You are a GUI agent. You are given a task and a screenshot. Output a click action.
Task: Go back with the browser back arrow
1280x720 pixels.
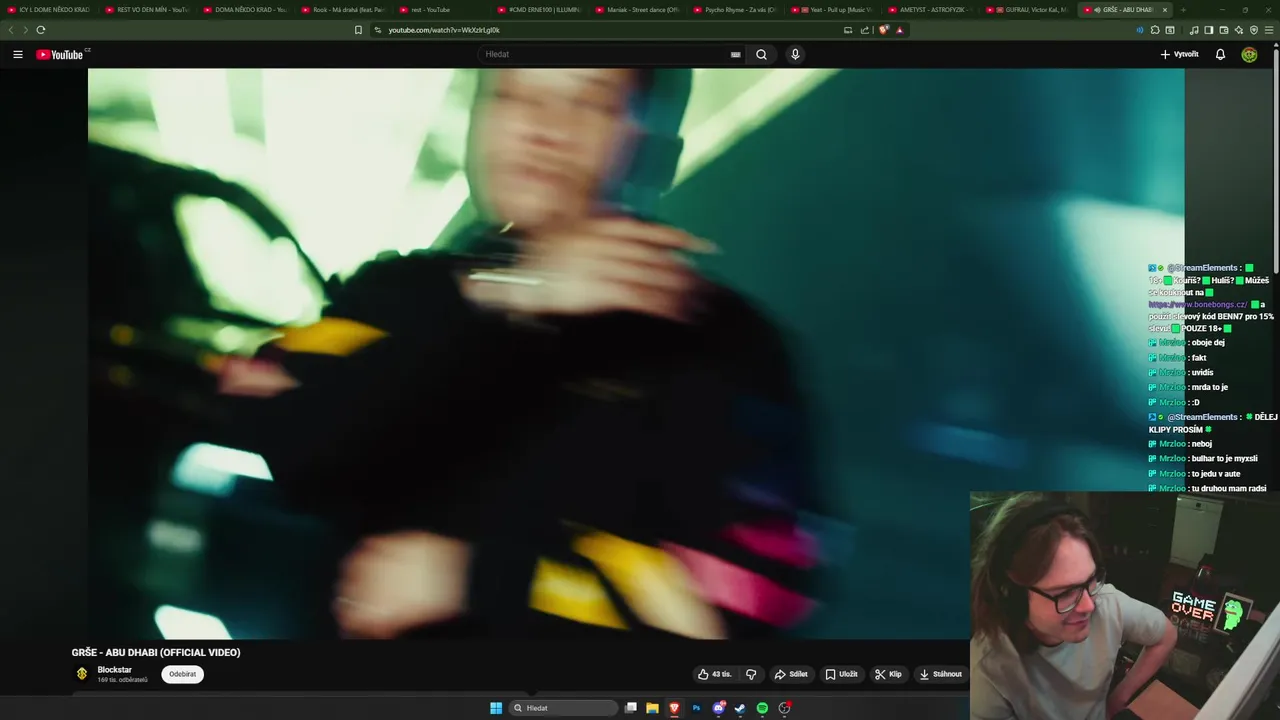tap(11, 30)
